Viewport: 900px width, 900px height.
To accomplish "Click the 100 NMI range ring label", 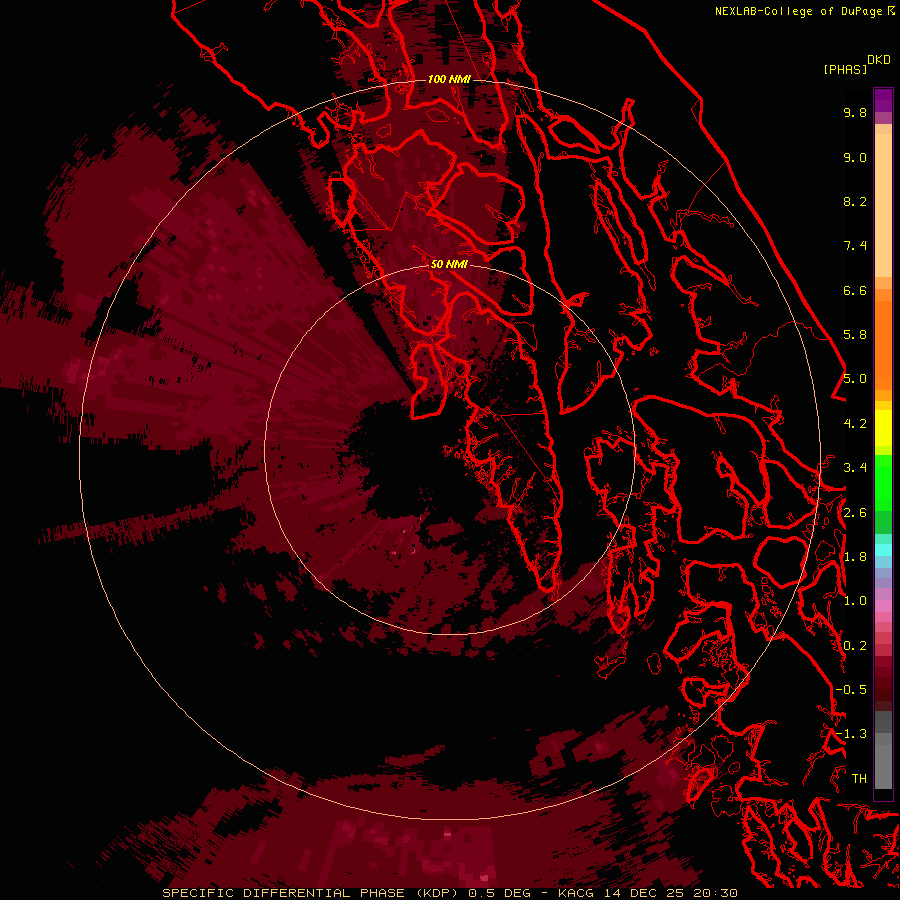I will coord(449,79).
